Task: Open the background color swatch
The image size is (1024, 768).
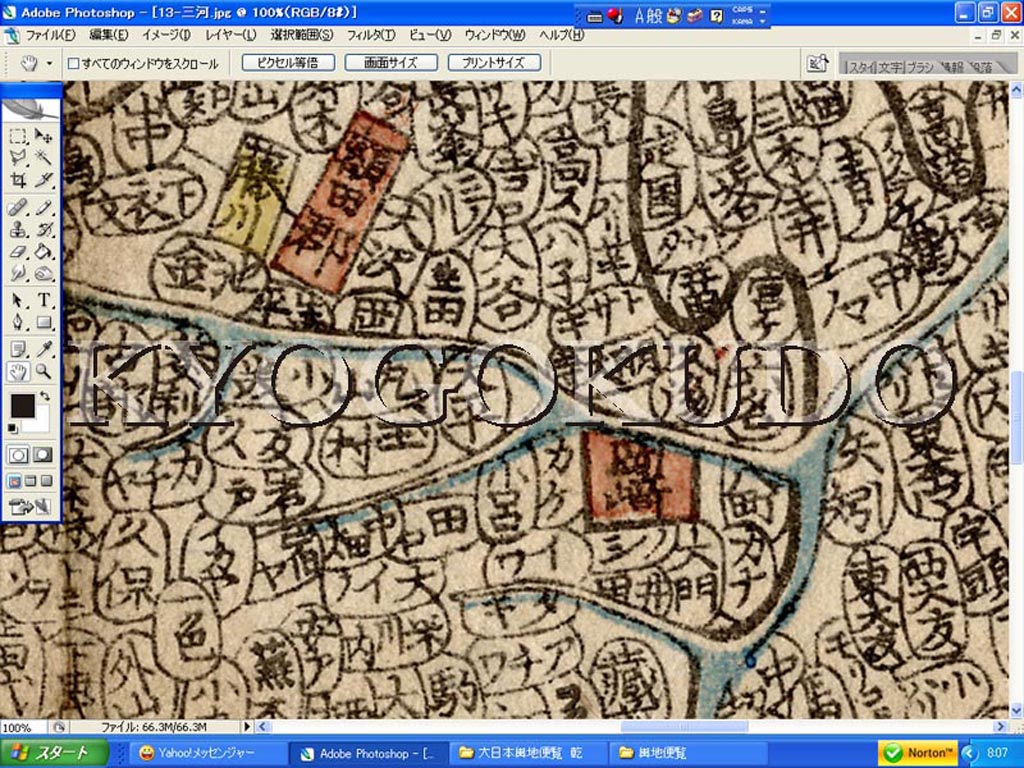Action: pos(41,423)
